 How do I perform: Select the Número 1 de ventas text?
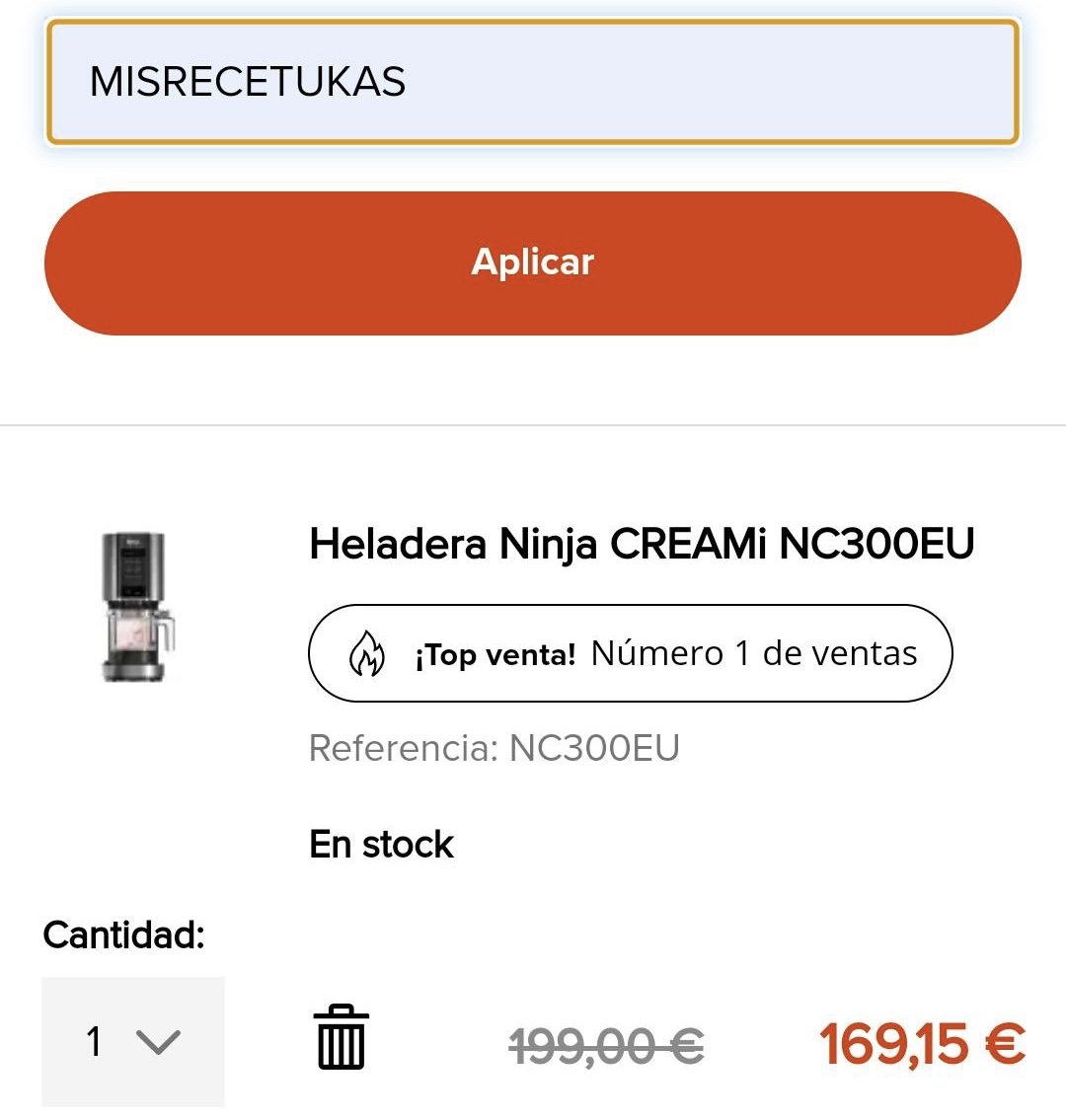[754, 653]
